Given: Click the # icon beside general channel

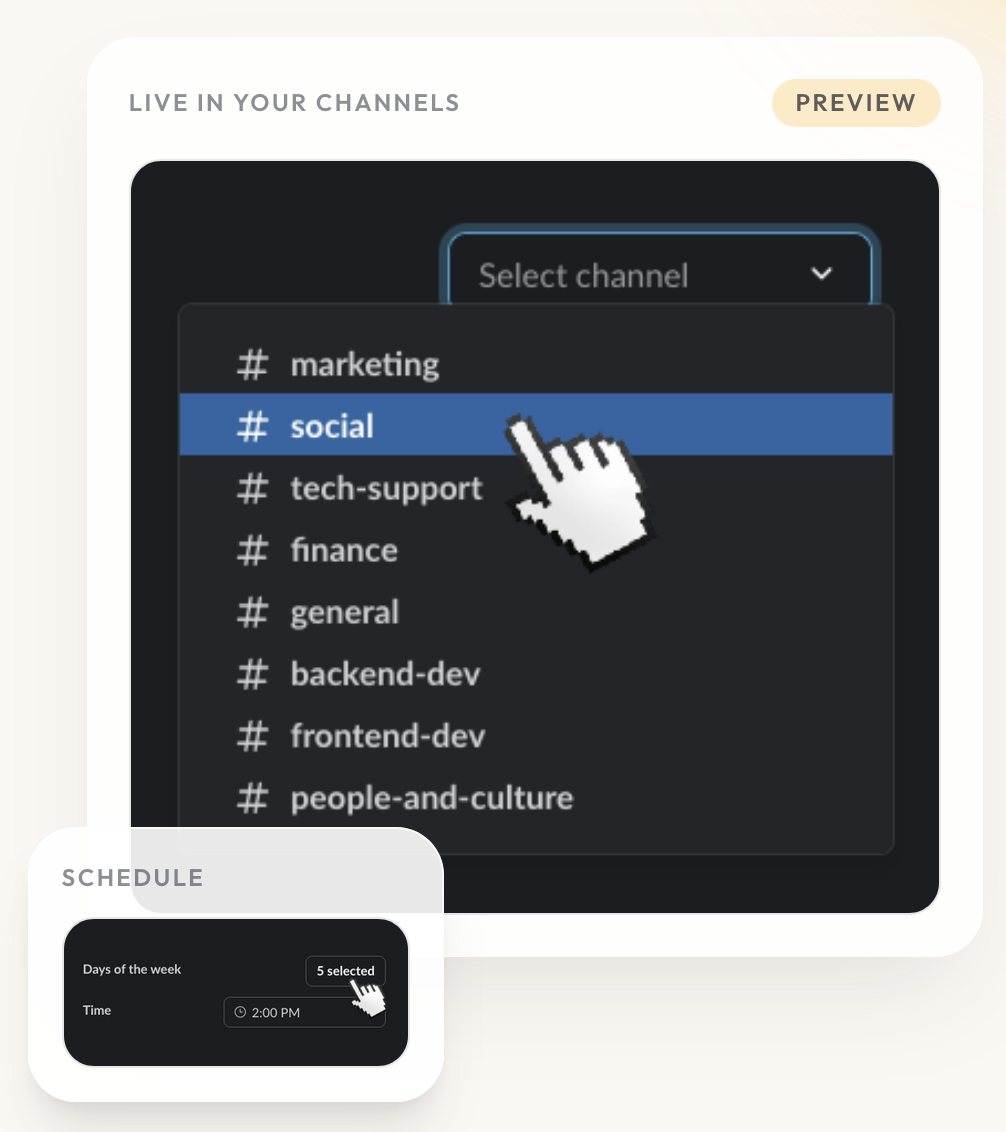Looking at the screenshot, I should 251,612.
